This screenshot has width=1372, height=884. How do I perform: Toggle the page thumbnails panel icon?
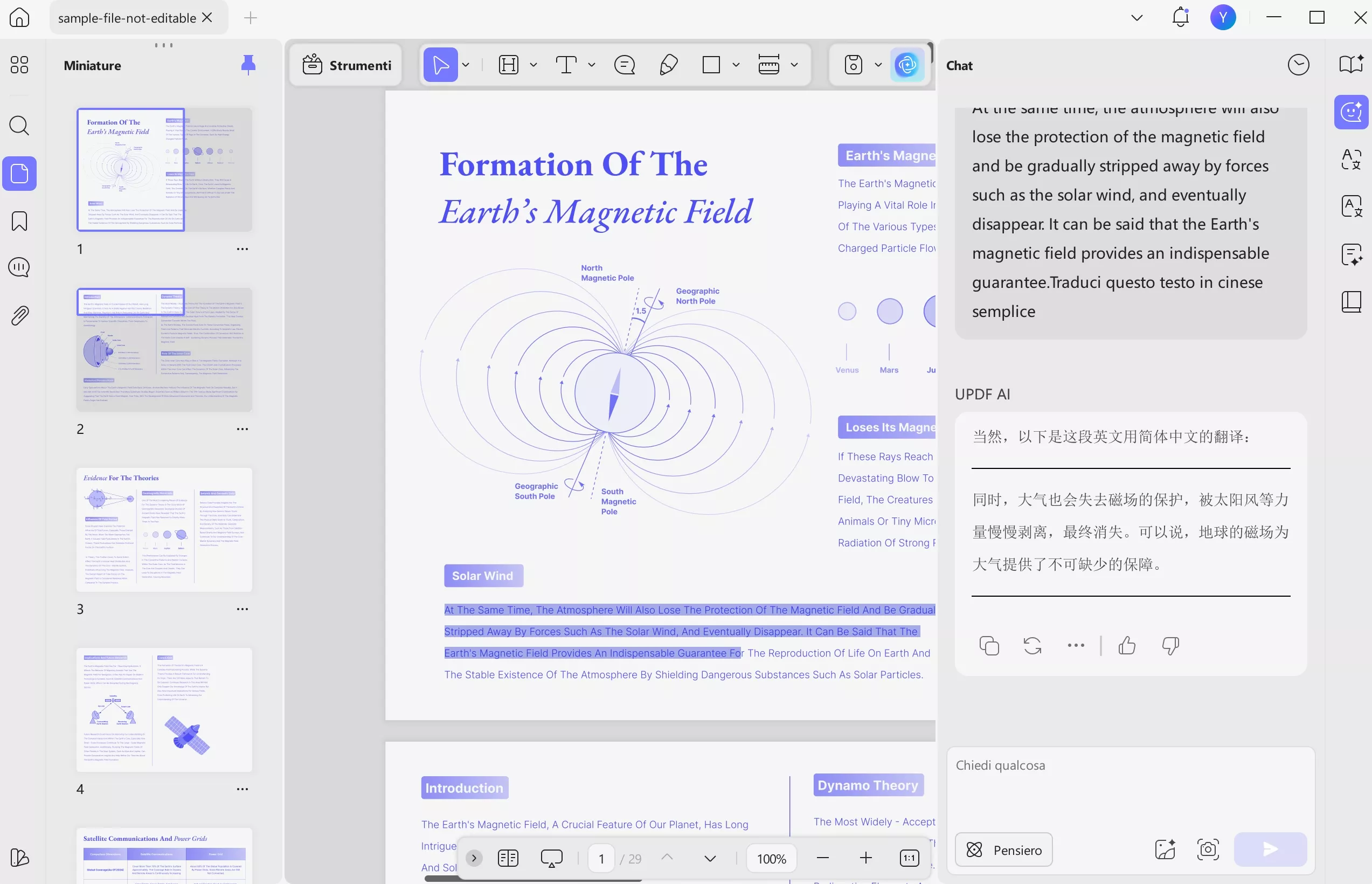coord(19,174)
